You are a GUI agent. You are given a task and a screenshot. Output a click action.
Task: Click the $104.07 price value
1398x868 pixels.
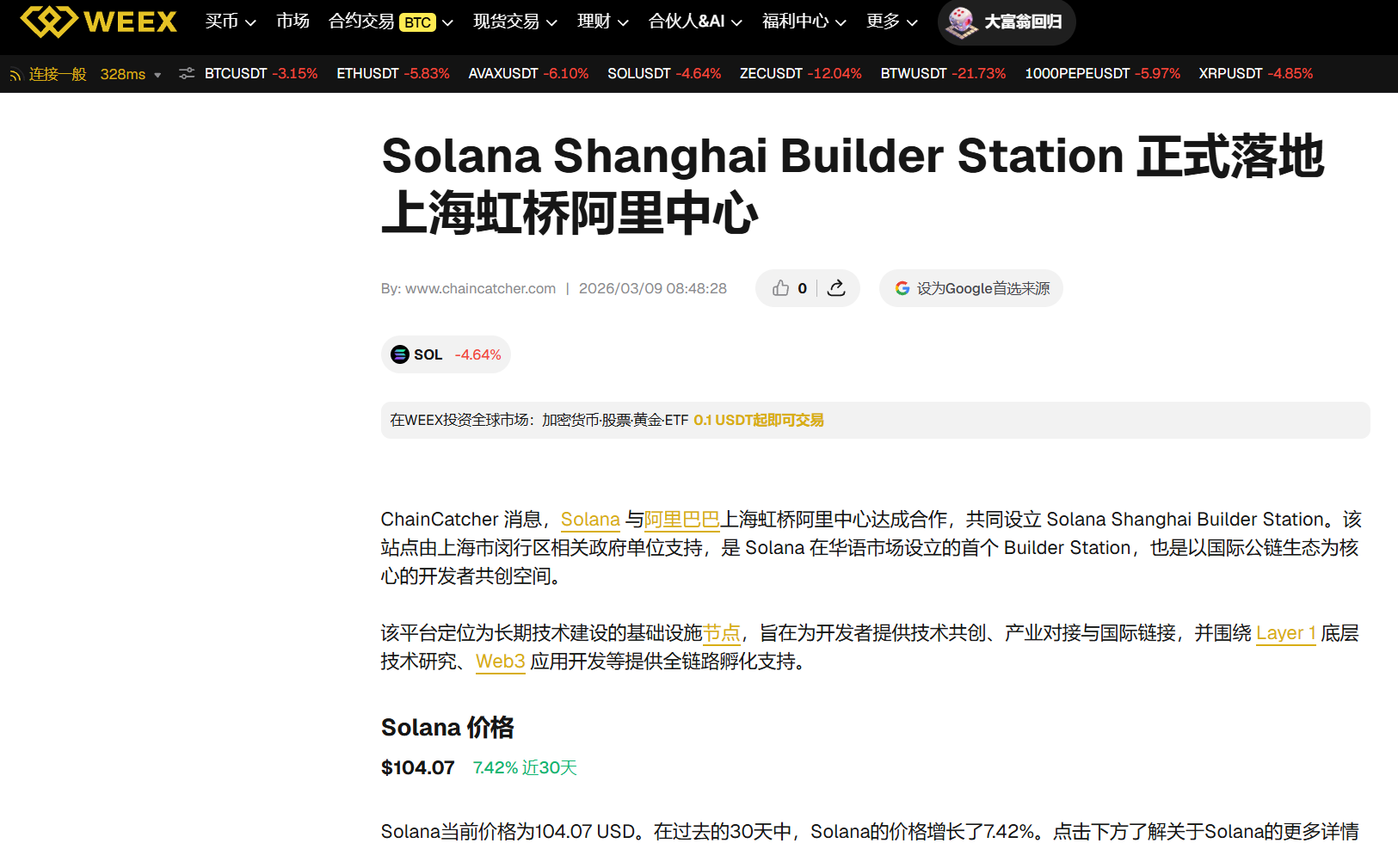[418, 767]
